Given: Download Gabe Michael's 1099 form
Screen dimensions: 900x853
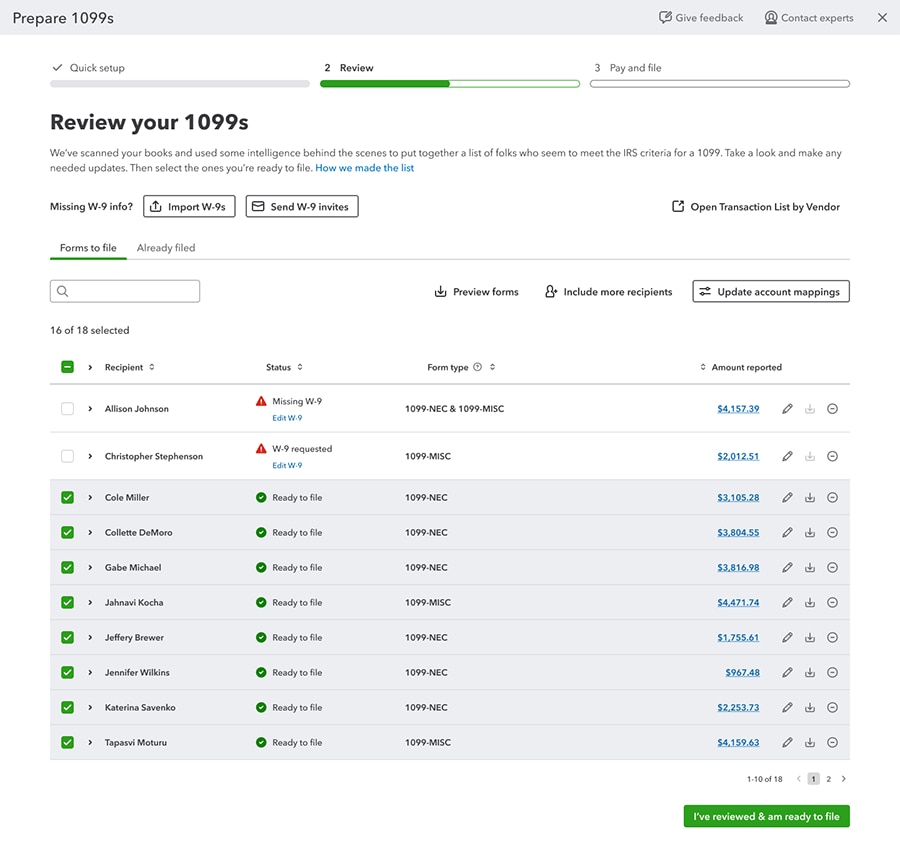Looking at the screenshot, I should coord(810,568).
